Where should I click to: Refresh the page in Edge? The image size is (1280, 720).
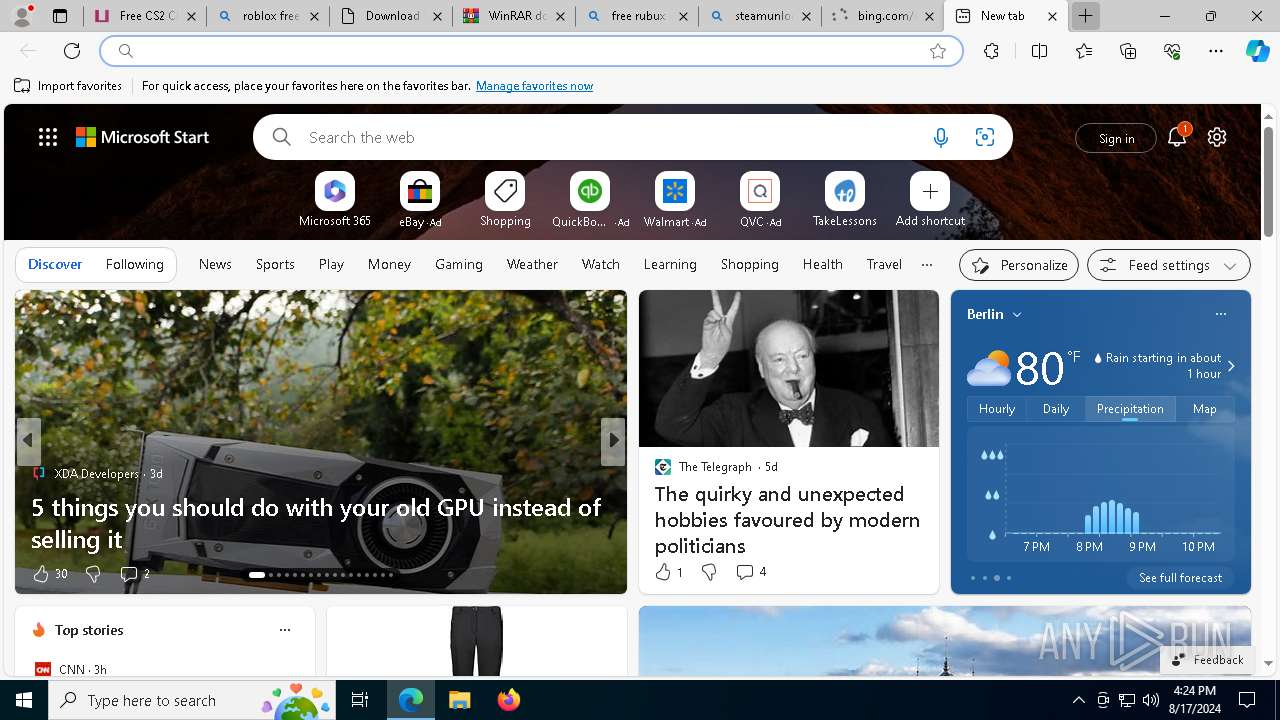point(72,51)
